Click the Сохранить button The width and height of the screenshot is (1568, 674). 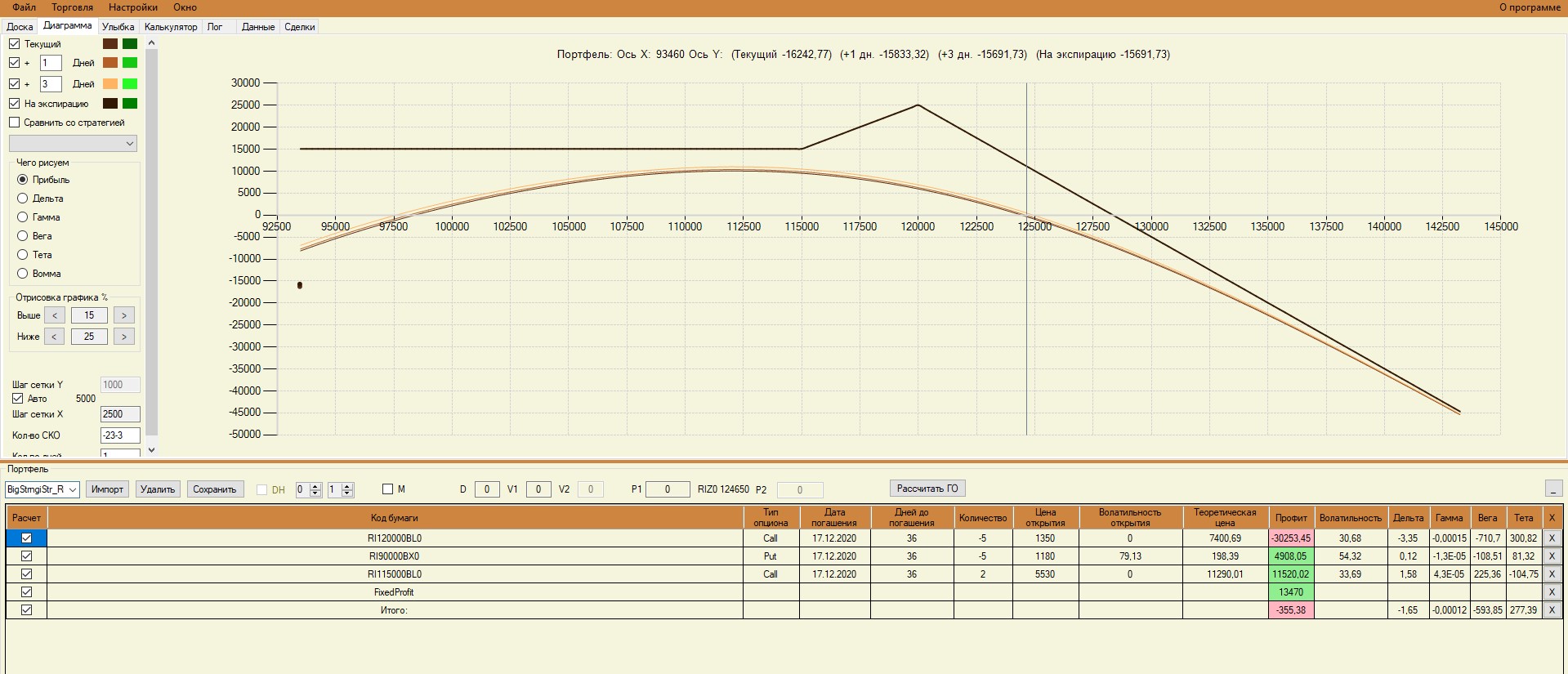pos(215,489)
